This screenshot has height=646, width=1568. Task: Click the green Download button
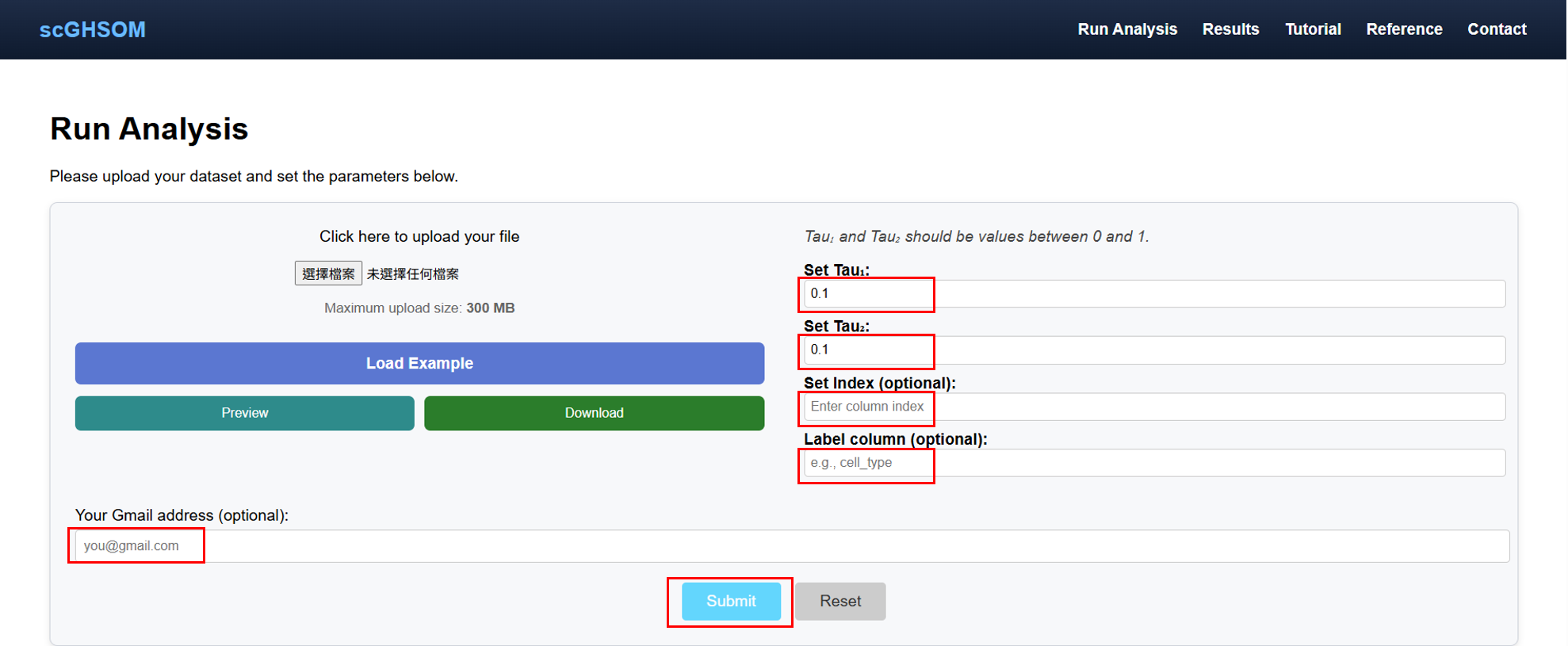[594, 413]
